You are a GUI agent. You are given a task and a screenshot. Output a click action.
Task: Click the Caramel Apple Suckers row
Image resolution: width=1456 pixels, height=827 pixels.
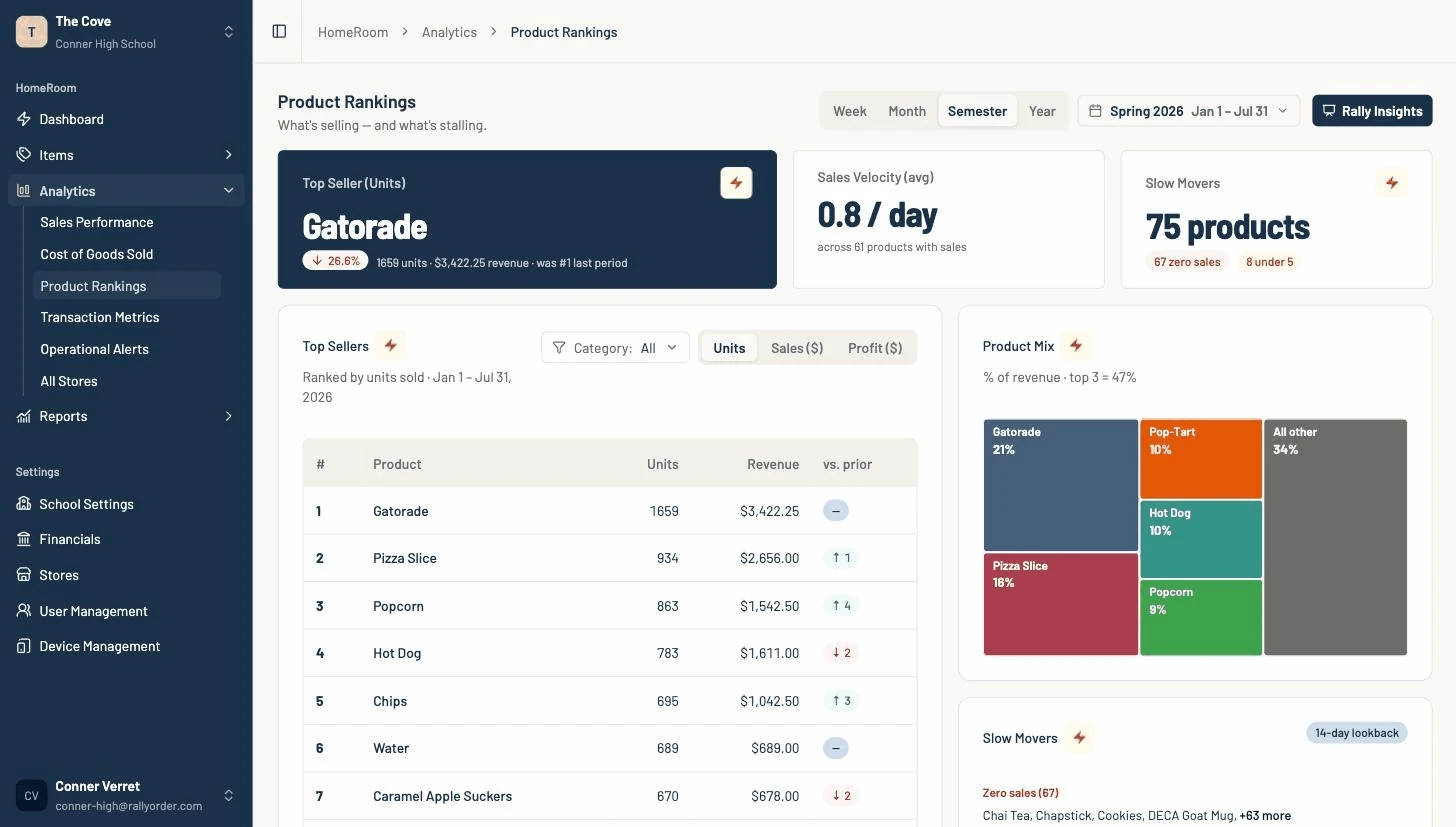point(610,796)
